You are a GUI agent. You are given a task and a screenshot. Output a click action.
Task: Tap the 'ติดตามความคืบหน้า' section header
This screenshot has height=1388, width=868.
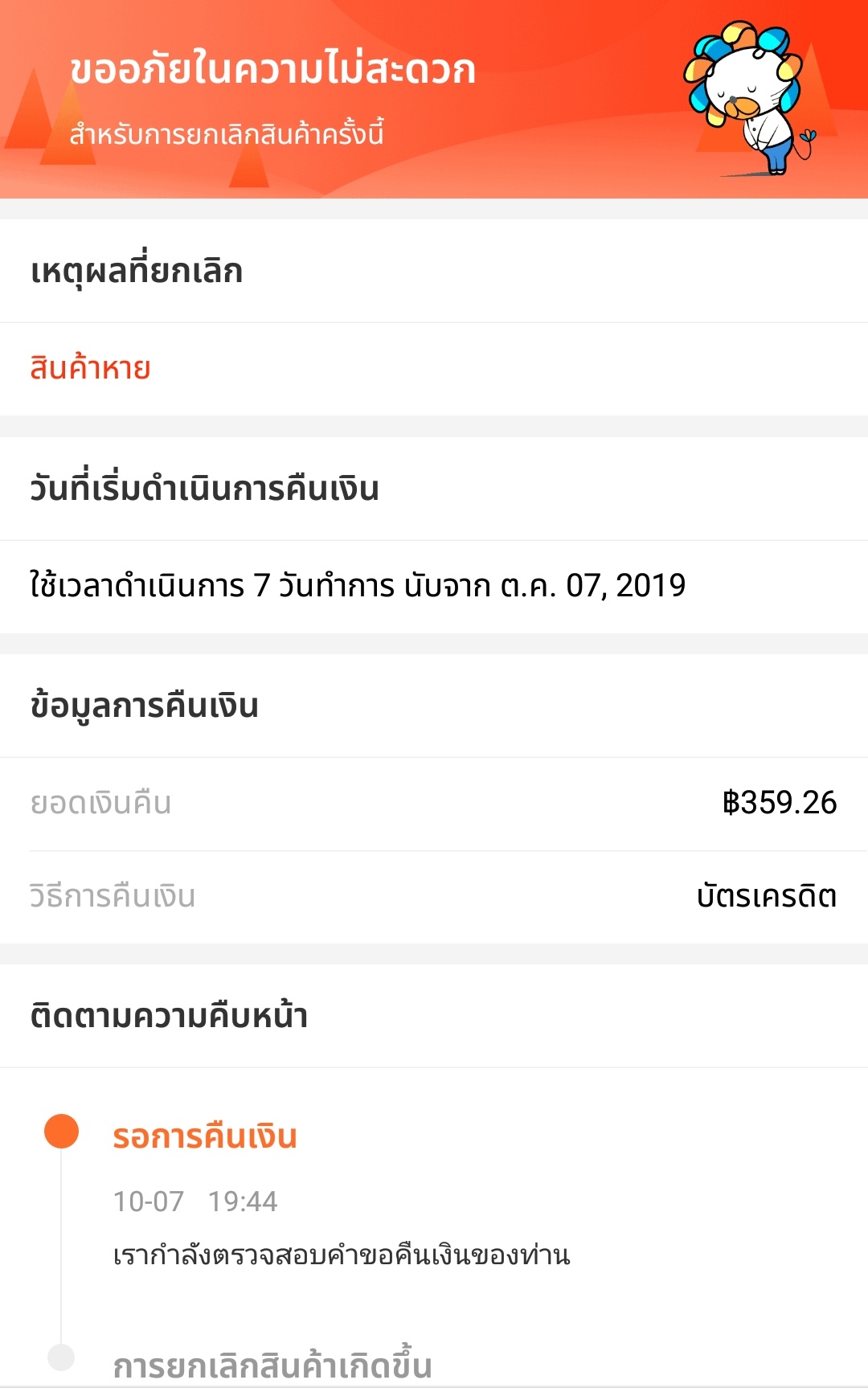coord(169,1016)
